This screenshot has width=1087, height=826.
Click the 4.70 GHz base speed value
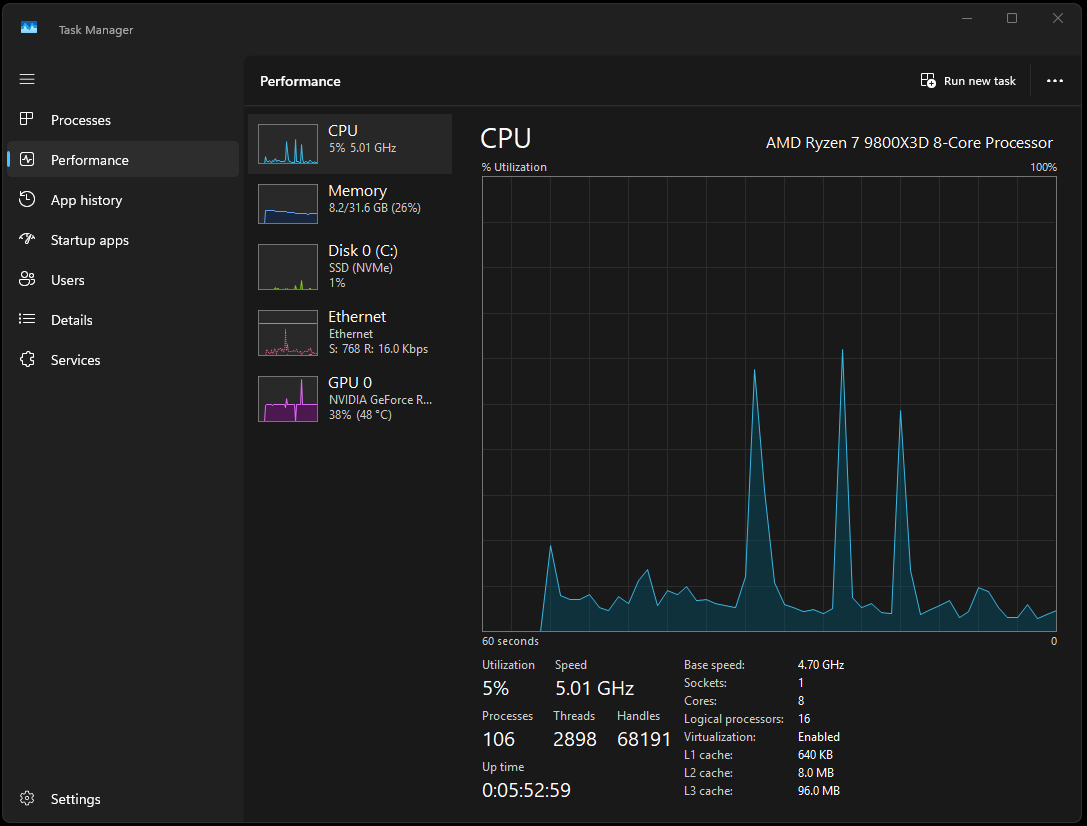[821, 665]
